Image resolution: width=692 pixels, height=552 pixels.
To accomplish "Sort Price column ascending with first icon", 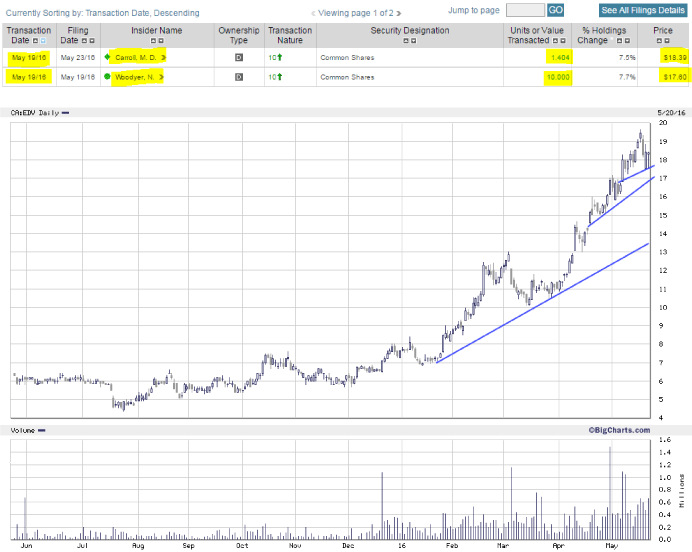I will [x=660, y=42].
